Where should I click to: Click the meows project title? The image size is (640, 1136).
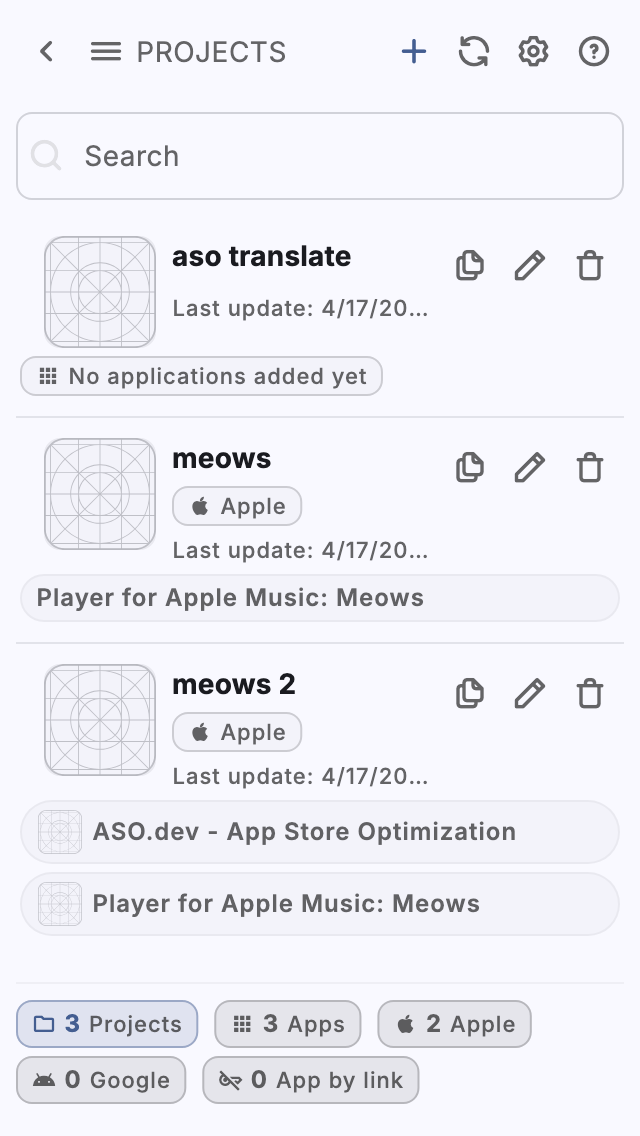tap(222, 459)
